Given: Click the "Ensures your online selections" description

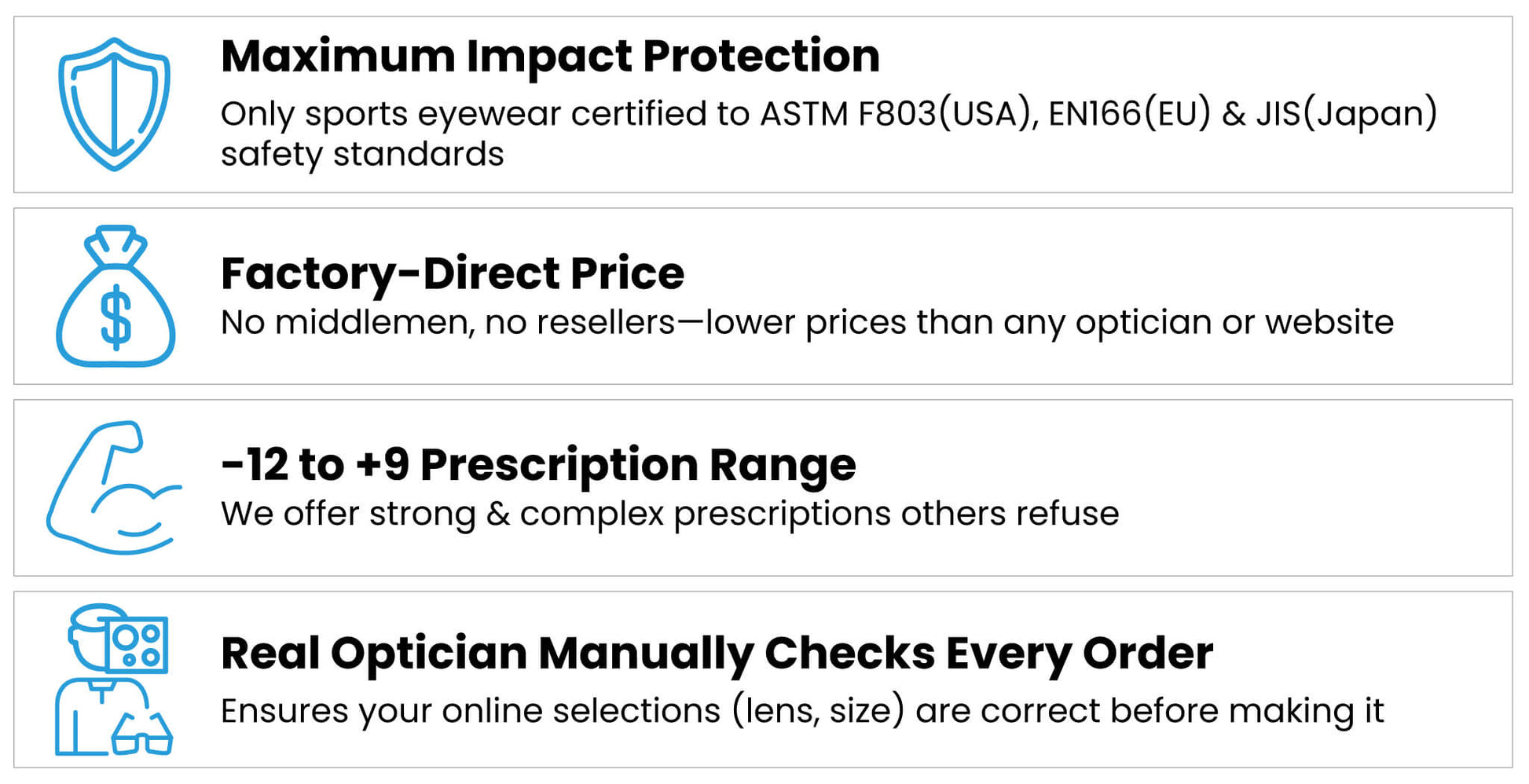Looking at the screenshot, I should click(x=470, y=711).
